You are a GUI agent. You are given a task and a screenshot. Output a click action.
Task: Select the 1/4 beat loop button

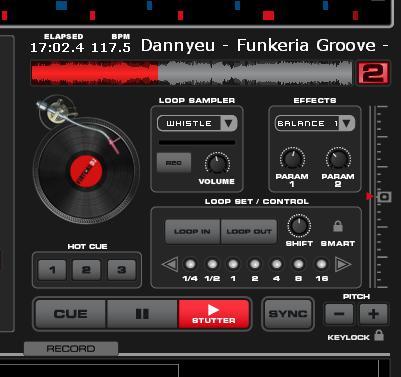click(x=190, y=264)
